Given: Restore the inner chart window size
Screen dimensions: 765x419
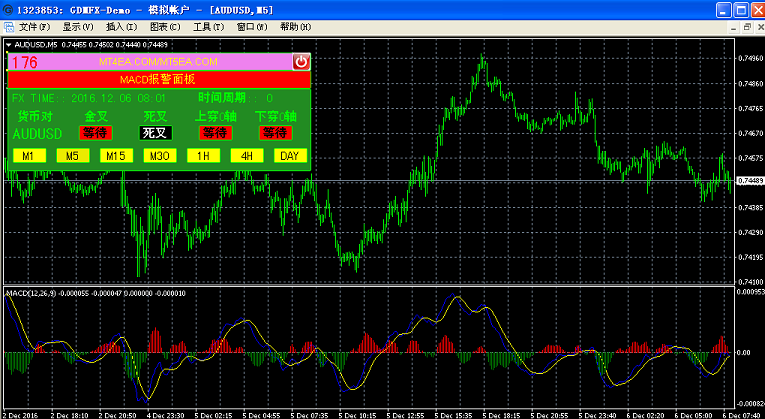Looking at the screenshot, I should 747,27.
